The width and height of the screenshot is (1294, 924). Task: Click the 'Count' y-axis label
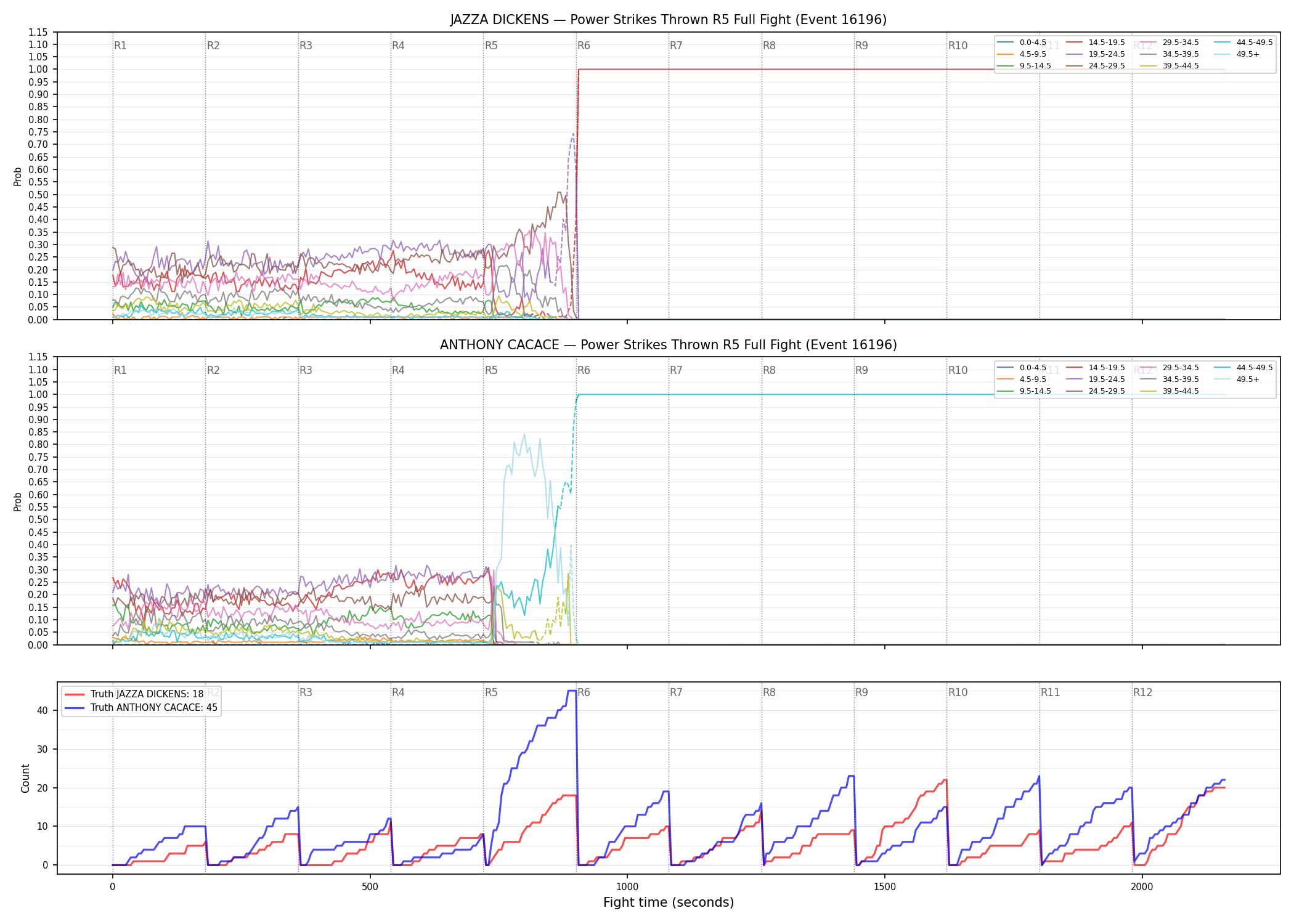coord(25,778)
